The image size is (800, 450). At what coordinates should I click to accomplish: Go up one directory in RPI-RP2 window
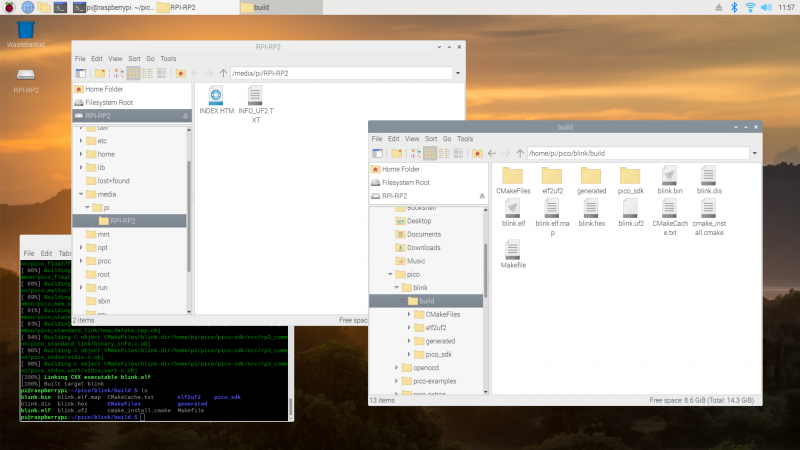coord(224,73)
